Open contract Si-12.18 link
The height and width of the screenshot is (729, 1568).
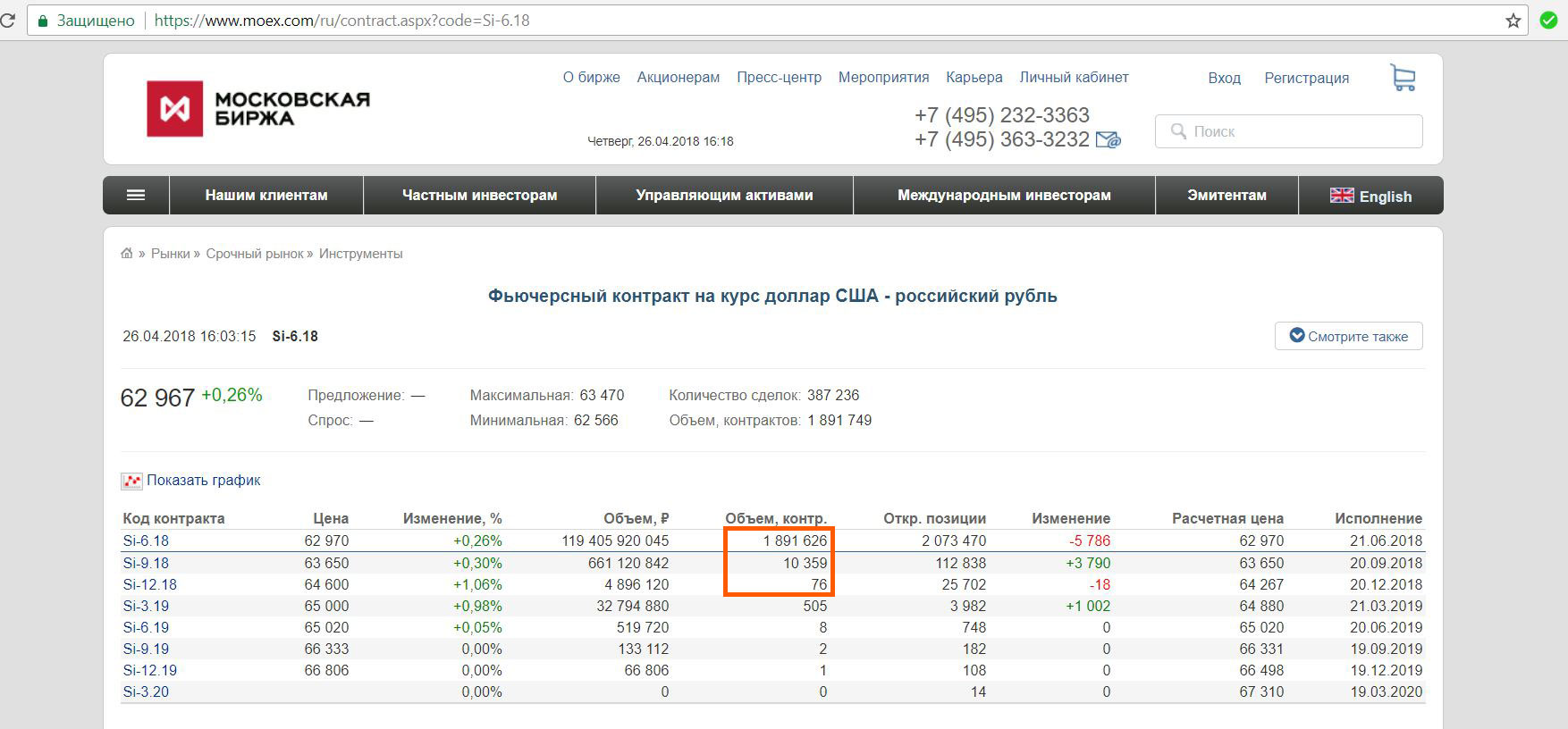149,584
